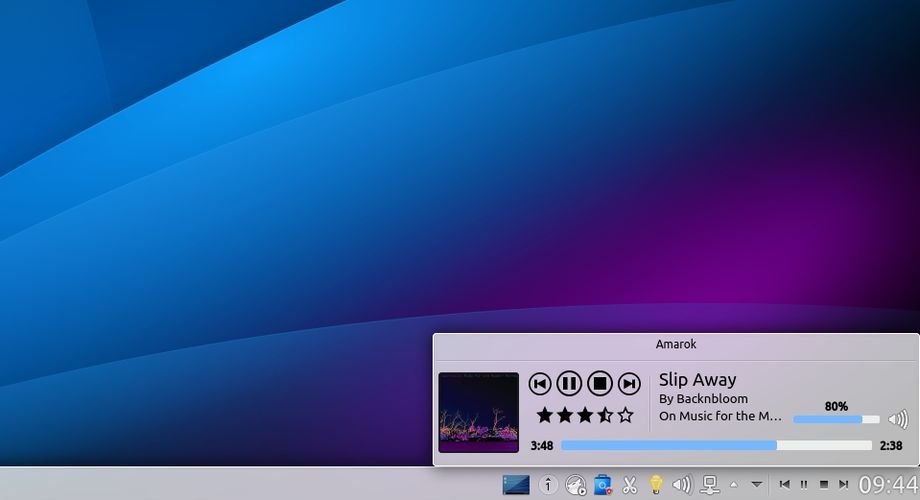This screenshot has height=500, width=920.
Task: Pause playback using popup pause button
Action: pos(569,383)
